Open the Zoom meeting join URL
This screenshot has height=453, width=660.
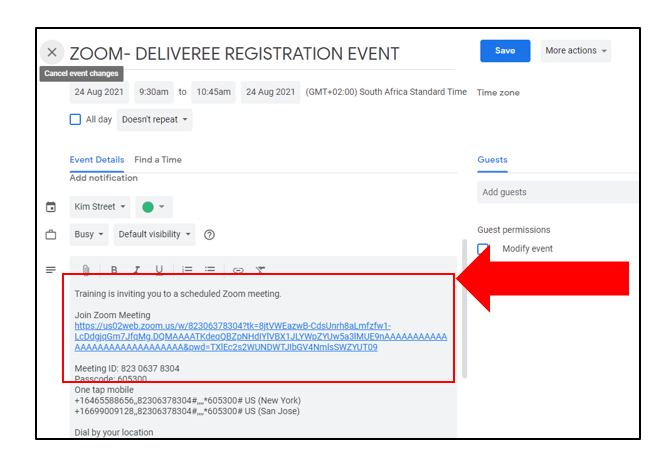pos(261,336)
